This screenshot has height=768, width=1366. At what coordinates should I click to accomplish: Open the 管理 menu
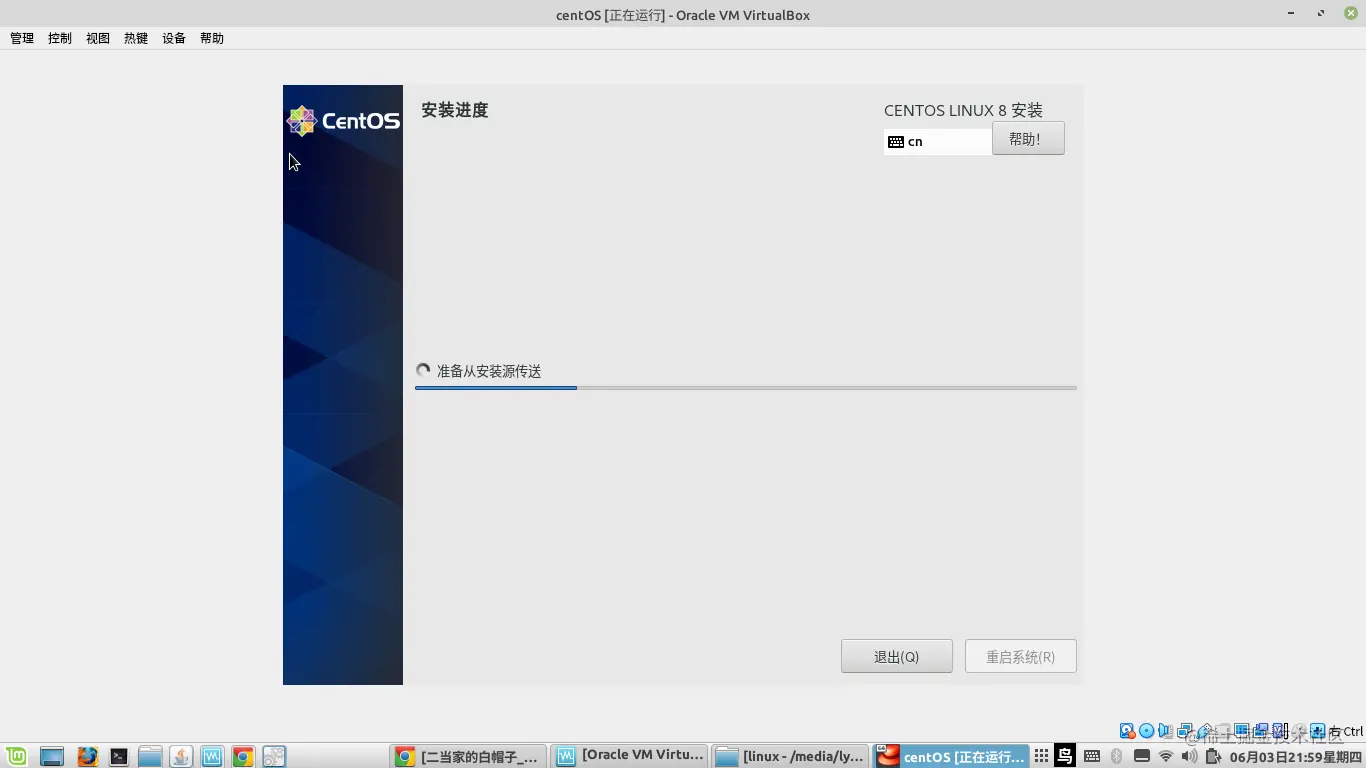click(x=22, y=38)
